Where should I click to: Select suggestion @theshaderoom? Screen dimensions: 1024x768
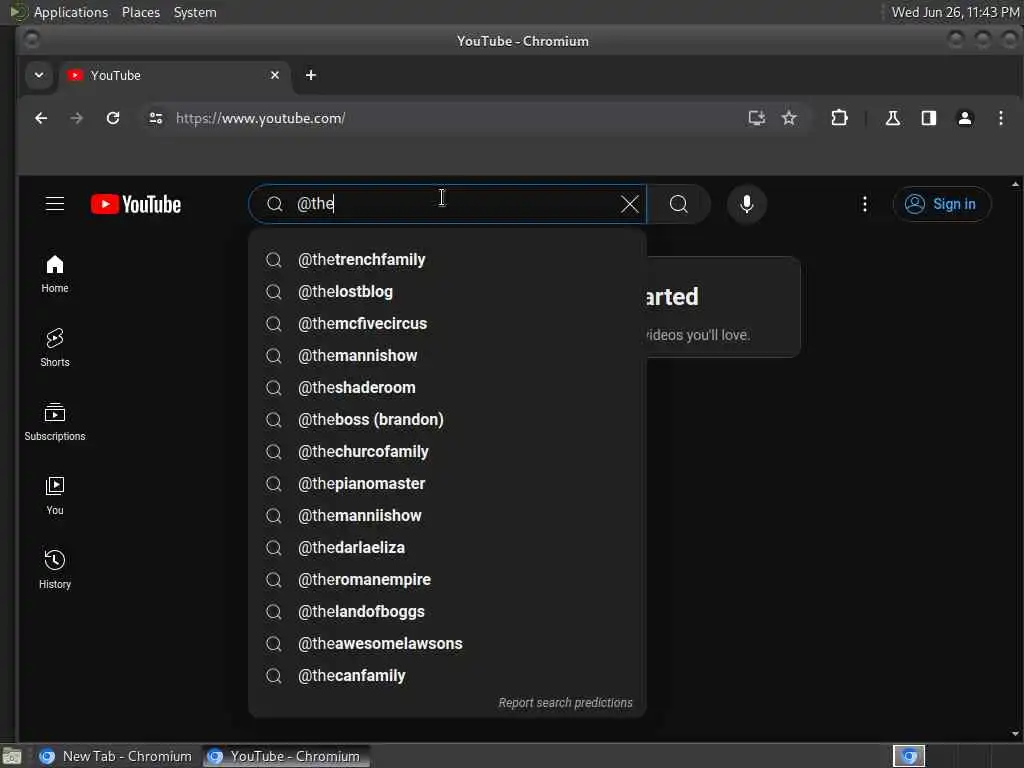pos(447,387)
